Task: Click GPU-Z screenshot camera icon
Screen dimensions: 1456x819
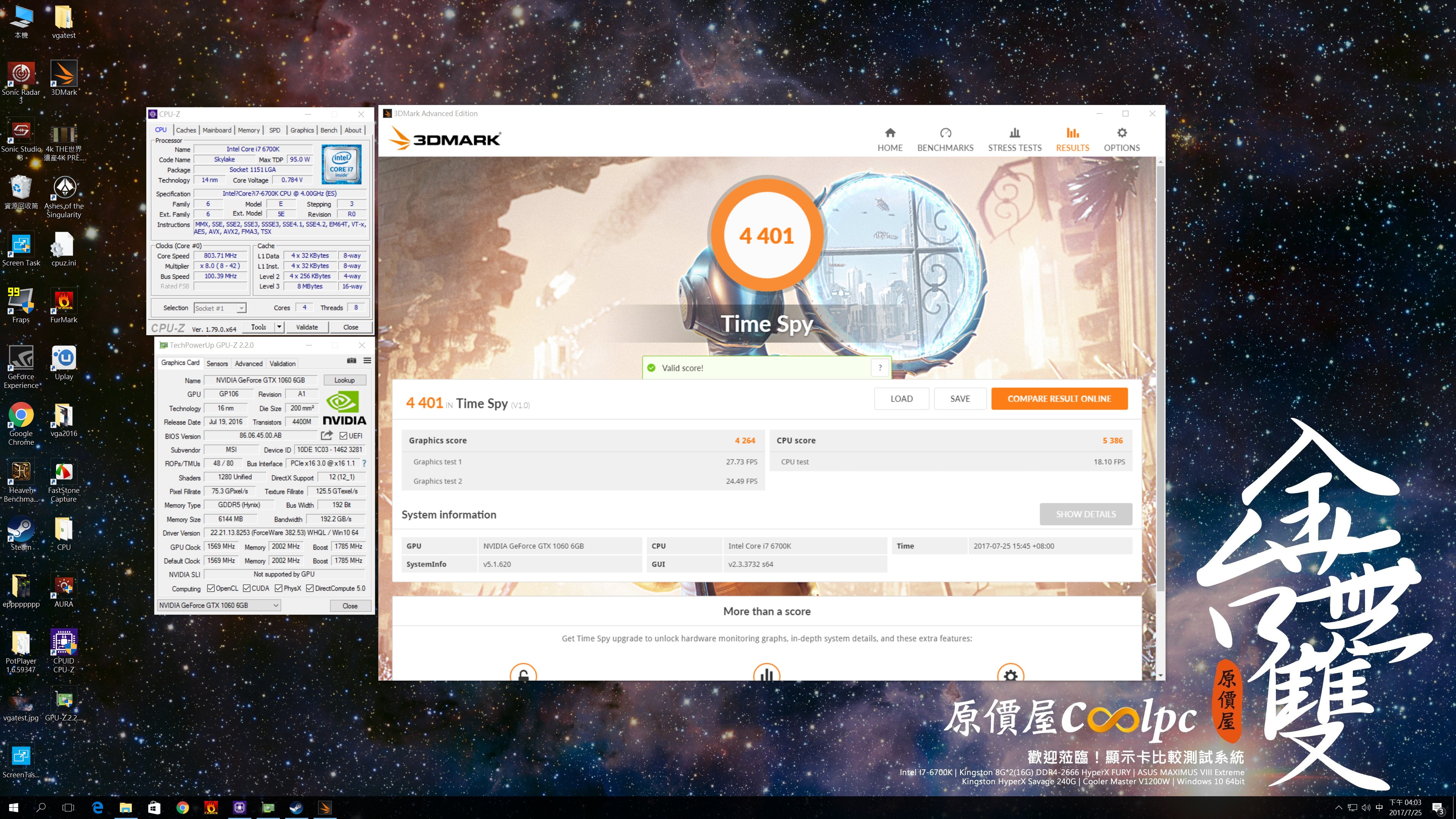Action: (351, 361)
